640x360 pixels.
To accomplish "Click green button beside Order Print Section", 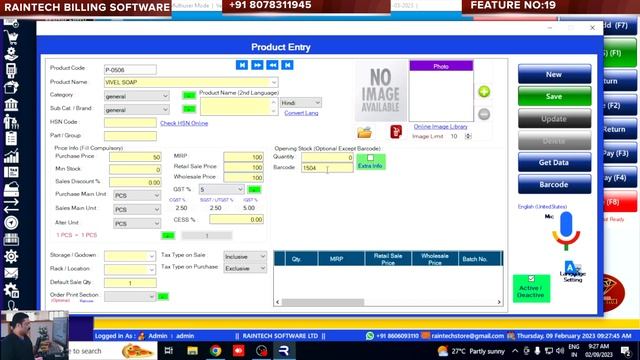I will pyautogui.click(x=163, y=296).
